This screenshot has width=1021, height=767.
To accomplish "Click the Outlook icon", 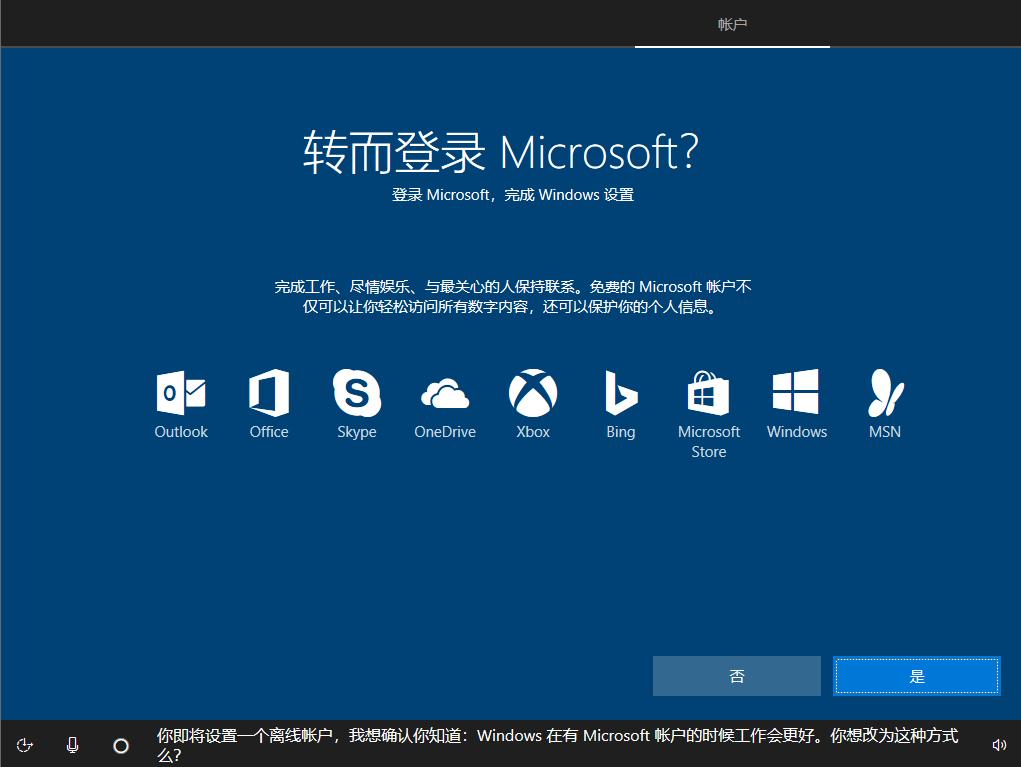I will point(180,393).
